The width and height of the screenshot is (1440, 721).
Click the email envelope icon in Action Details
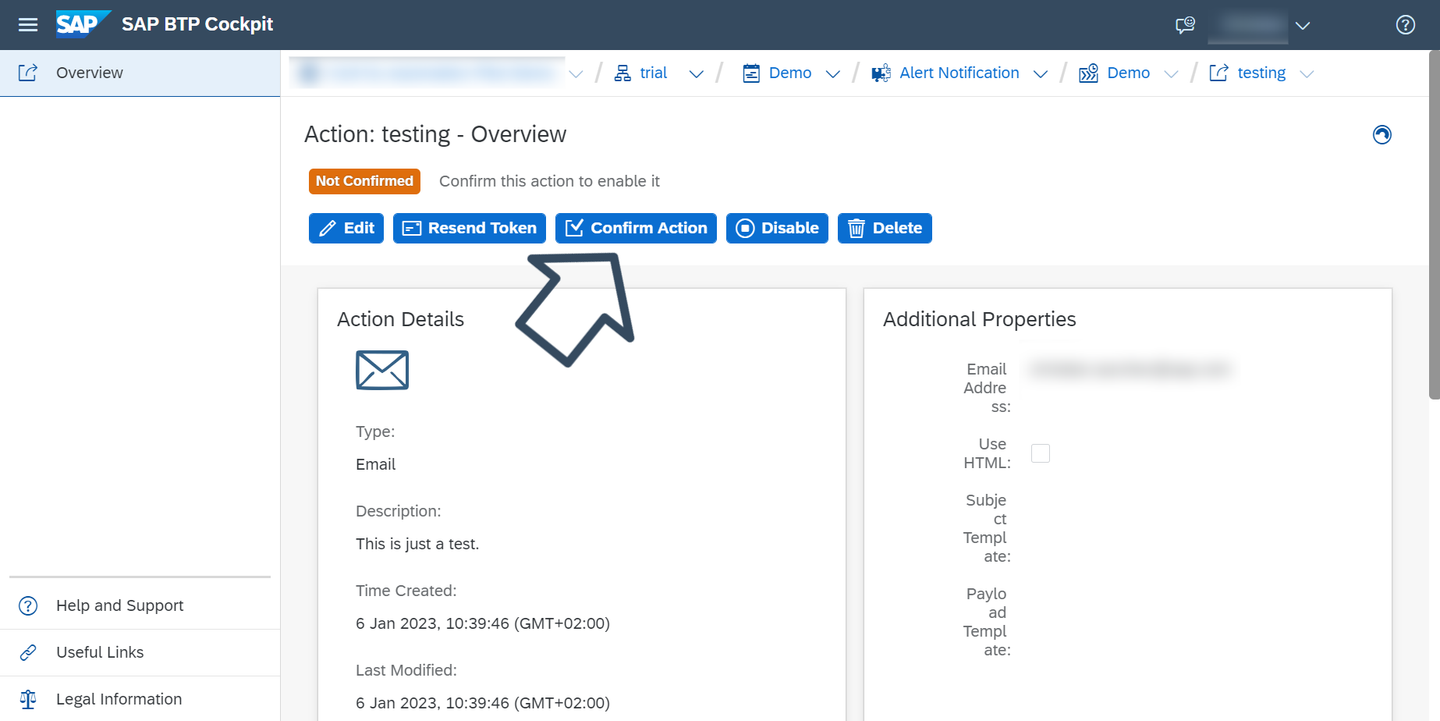click(382, 370)
